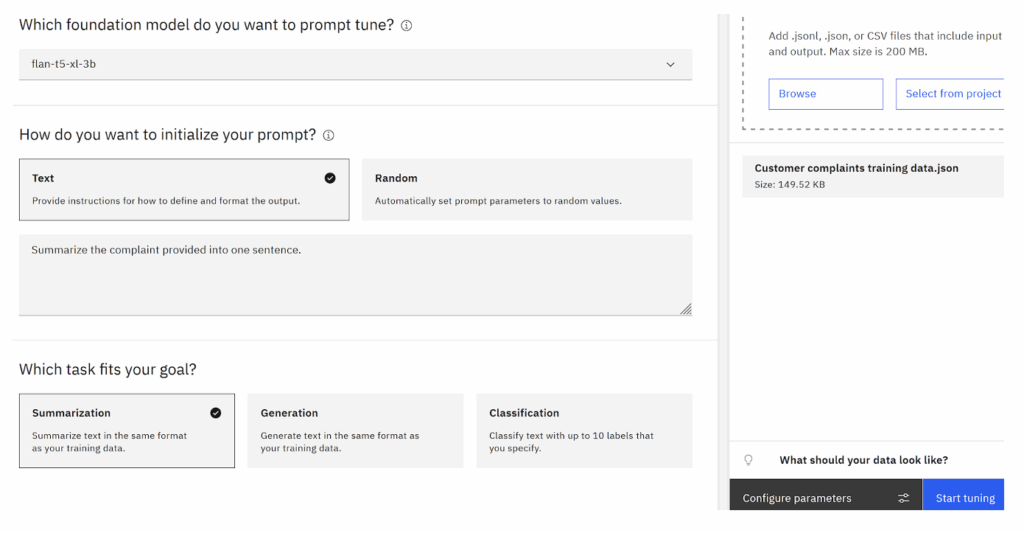The image size is (1024, 533).
Task: Choose the Summarization task card
Action: 127,430
